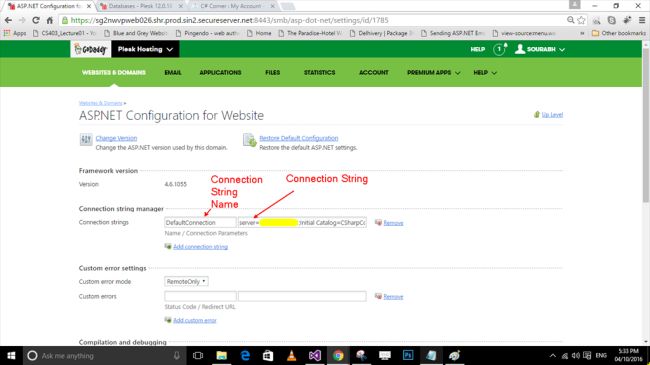The width and height of the screenshot is (650, 365).
Task: Open The Paradise-Hotel bookmark
Action: [x=310, y=33]
